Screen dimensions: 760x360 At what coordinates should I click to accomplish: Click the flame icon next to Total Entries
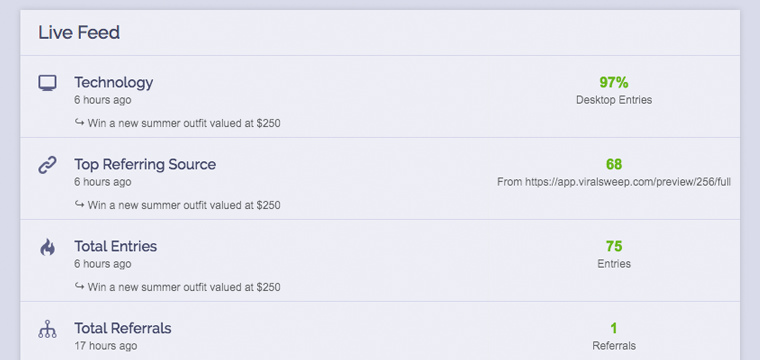48,248
